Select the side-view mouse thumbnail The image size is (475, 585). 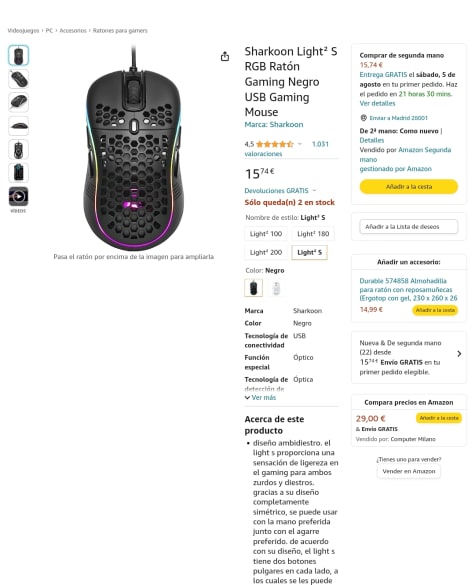pyautogui.click(x=18, y=126)
